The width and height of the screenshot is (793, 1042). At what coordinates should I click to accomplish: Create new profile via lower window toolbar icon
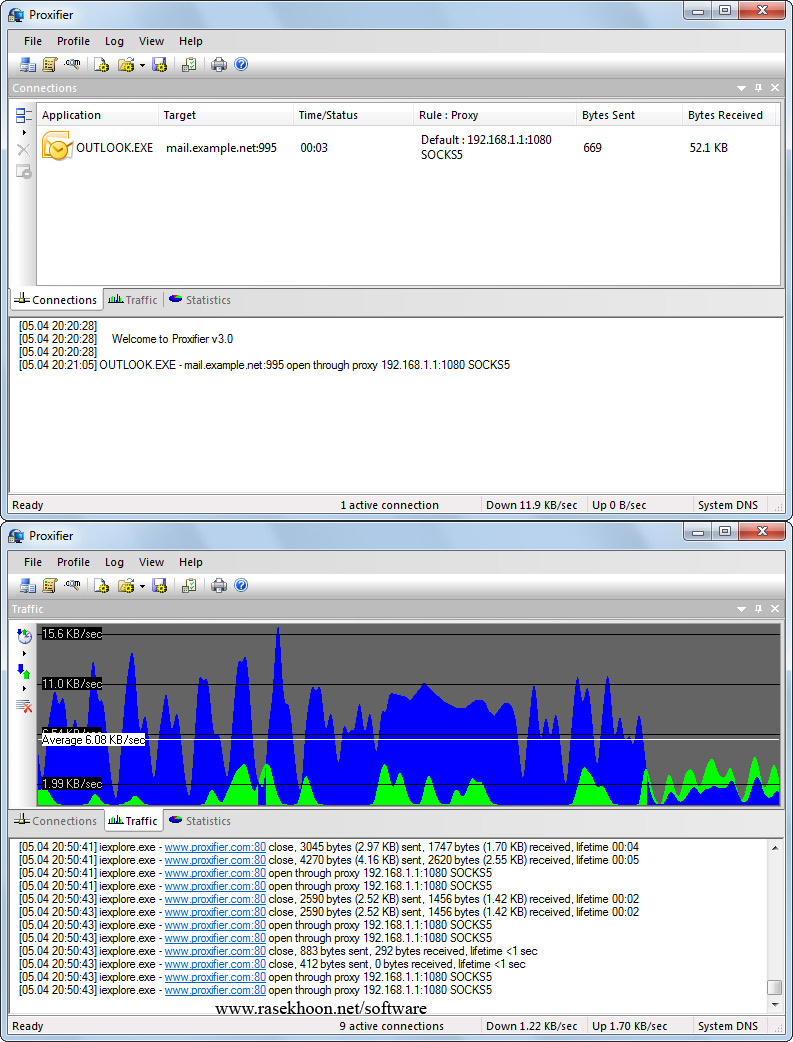point(101,585)
